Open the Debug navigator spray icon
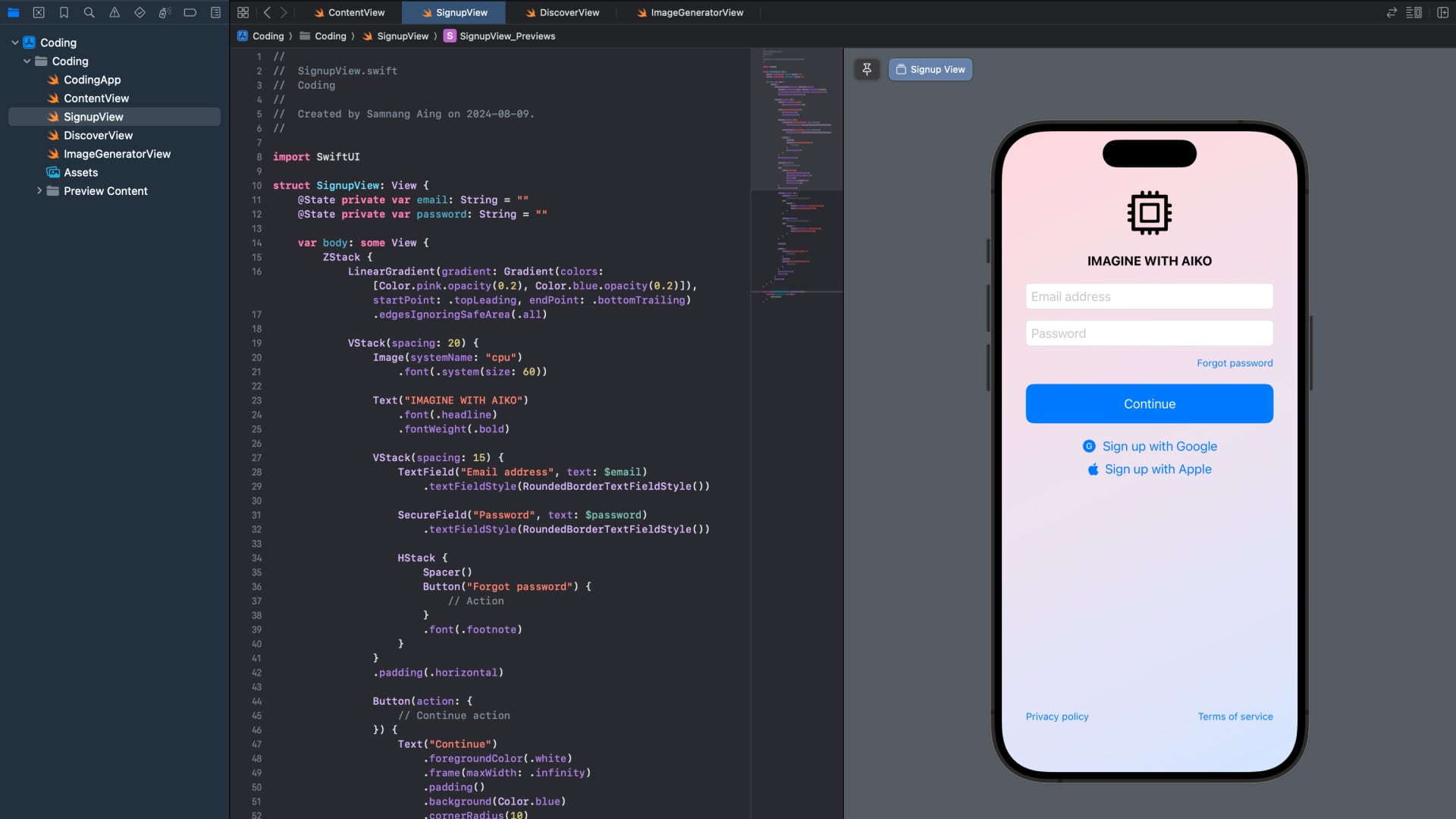 coord(165,12)
